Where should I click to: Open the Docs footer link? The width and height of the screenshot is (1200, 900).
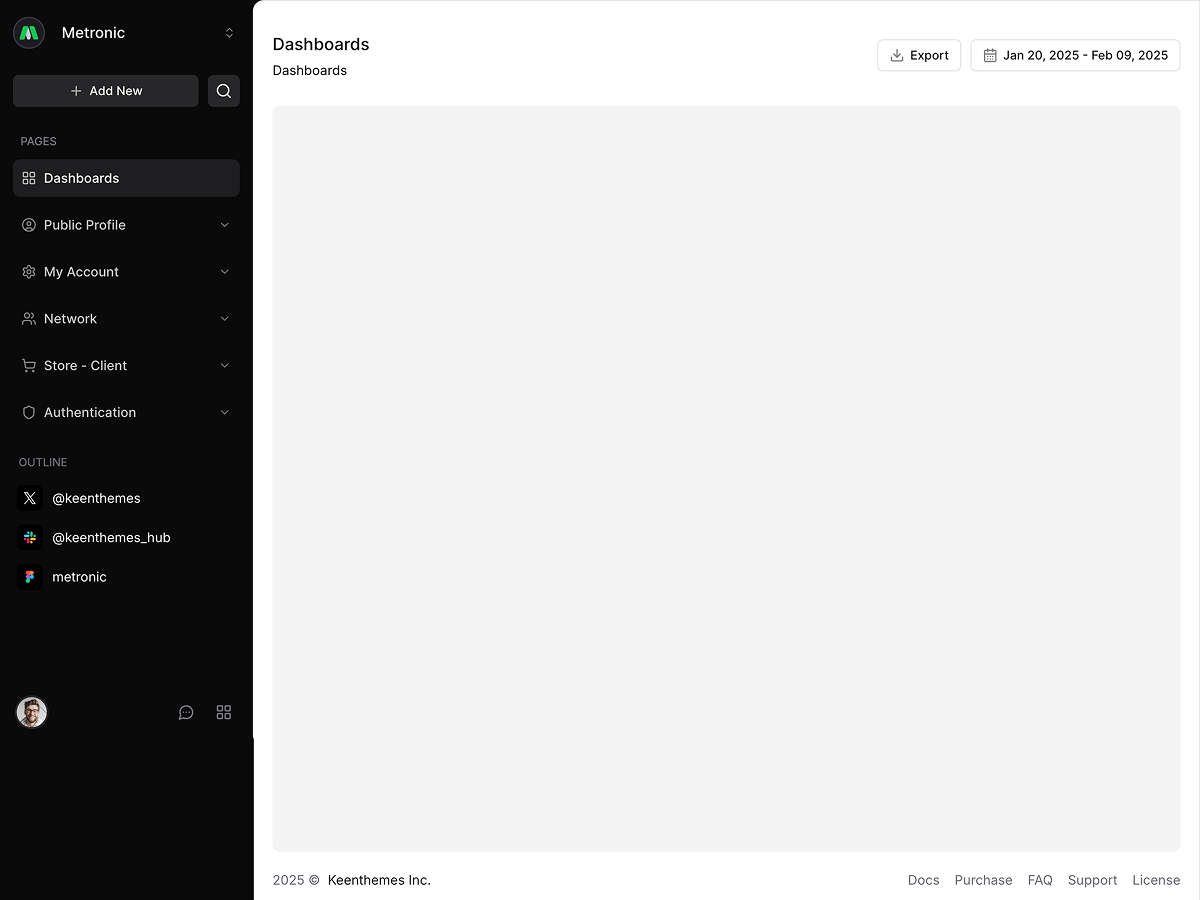[923, 880]
